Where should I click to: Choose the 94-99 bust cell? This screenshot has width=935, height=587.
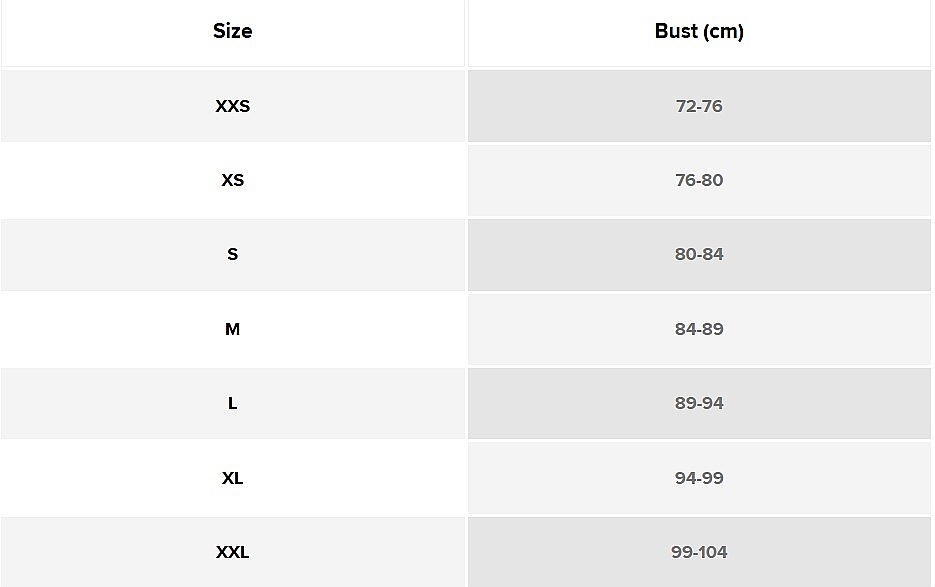699,478
